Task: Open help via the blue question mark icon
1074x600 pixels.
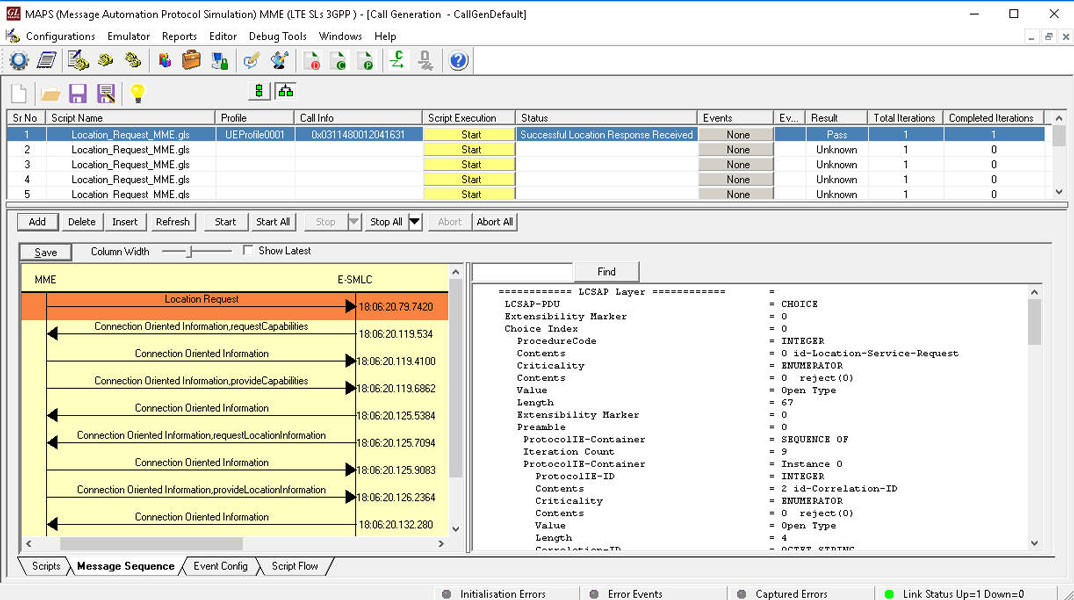Action: click(458, 61)
